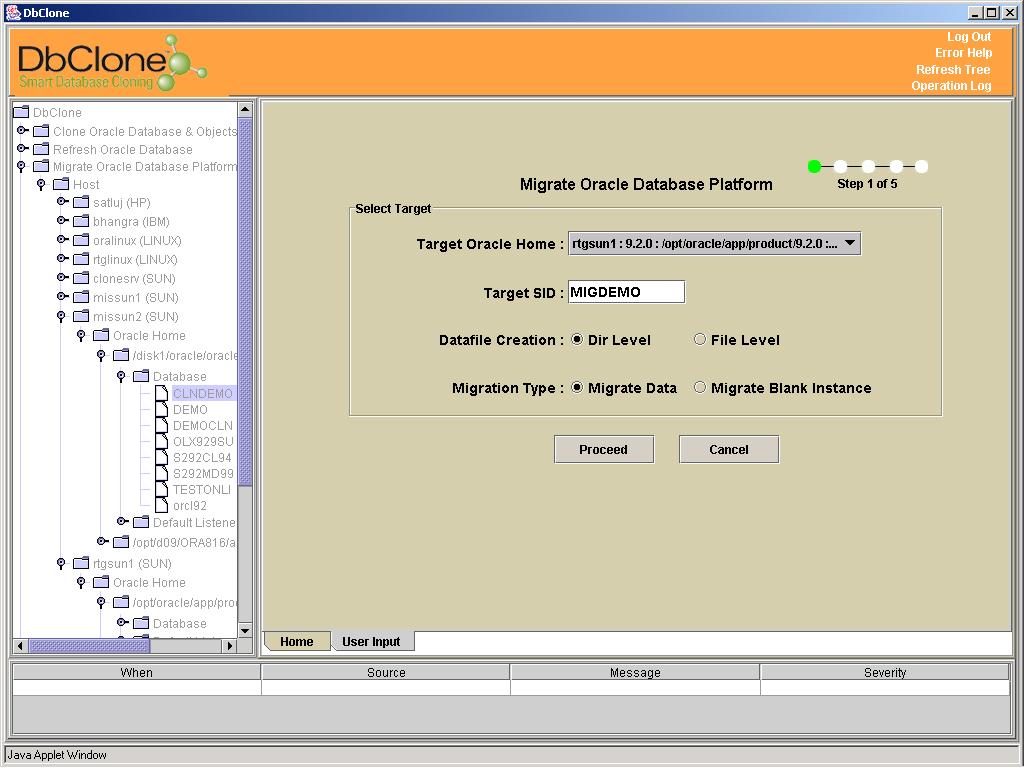Screen dimensions: 1024x768
Task: Open the Operation Log link
Action: tap(951, 86)
